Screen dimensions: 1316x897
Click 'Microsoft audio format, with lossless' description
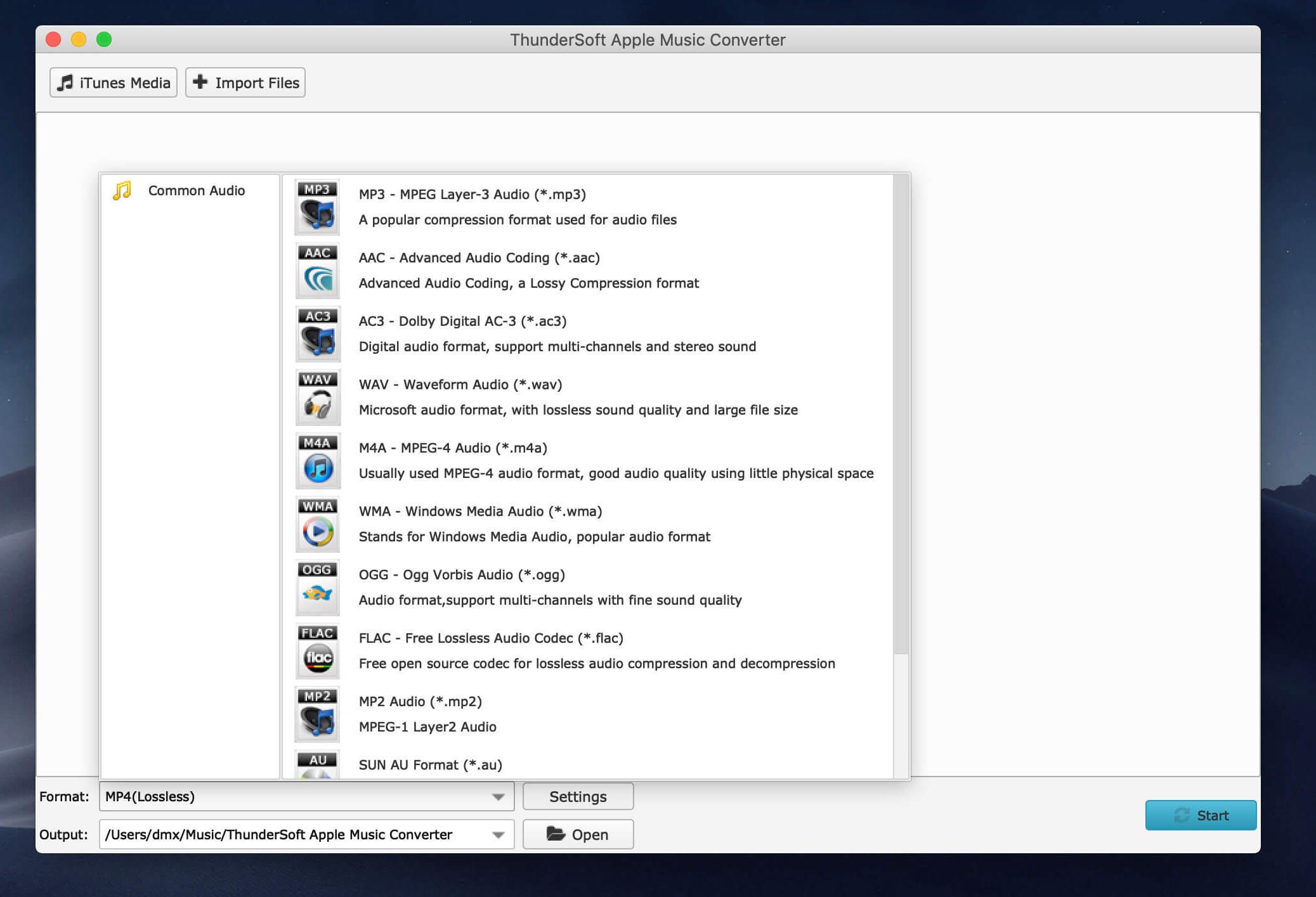578,410
